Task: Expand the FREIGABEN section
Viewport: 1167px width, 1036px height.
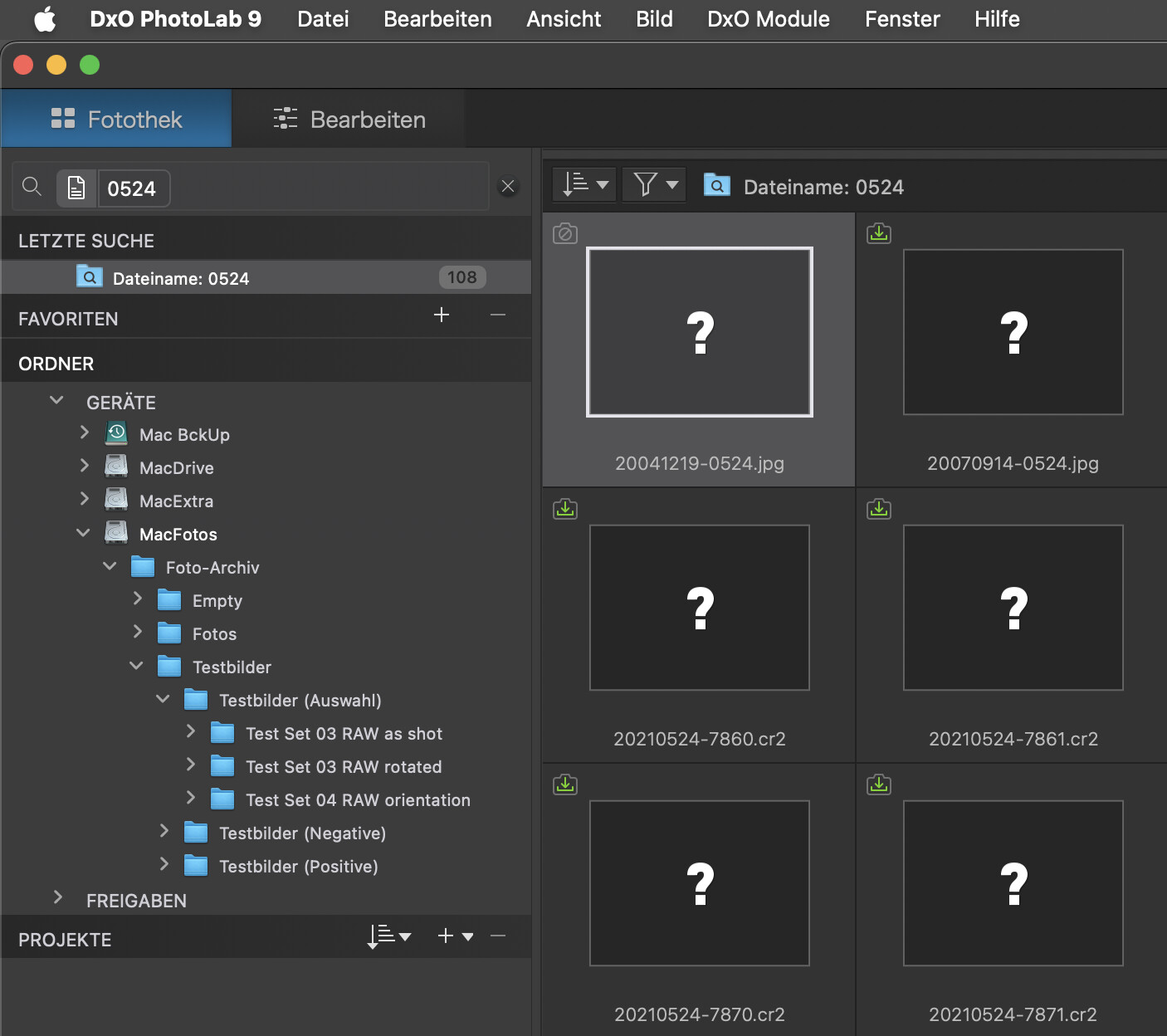Action: tap(57, 898)
